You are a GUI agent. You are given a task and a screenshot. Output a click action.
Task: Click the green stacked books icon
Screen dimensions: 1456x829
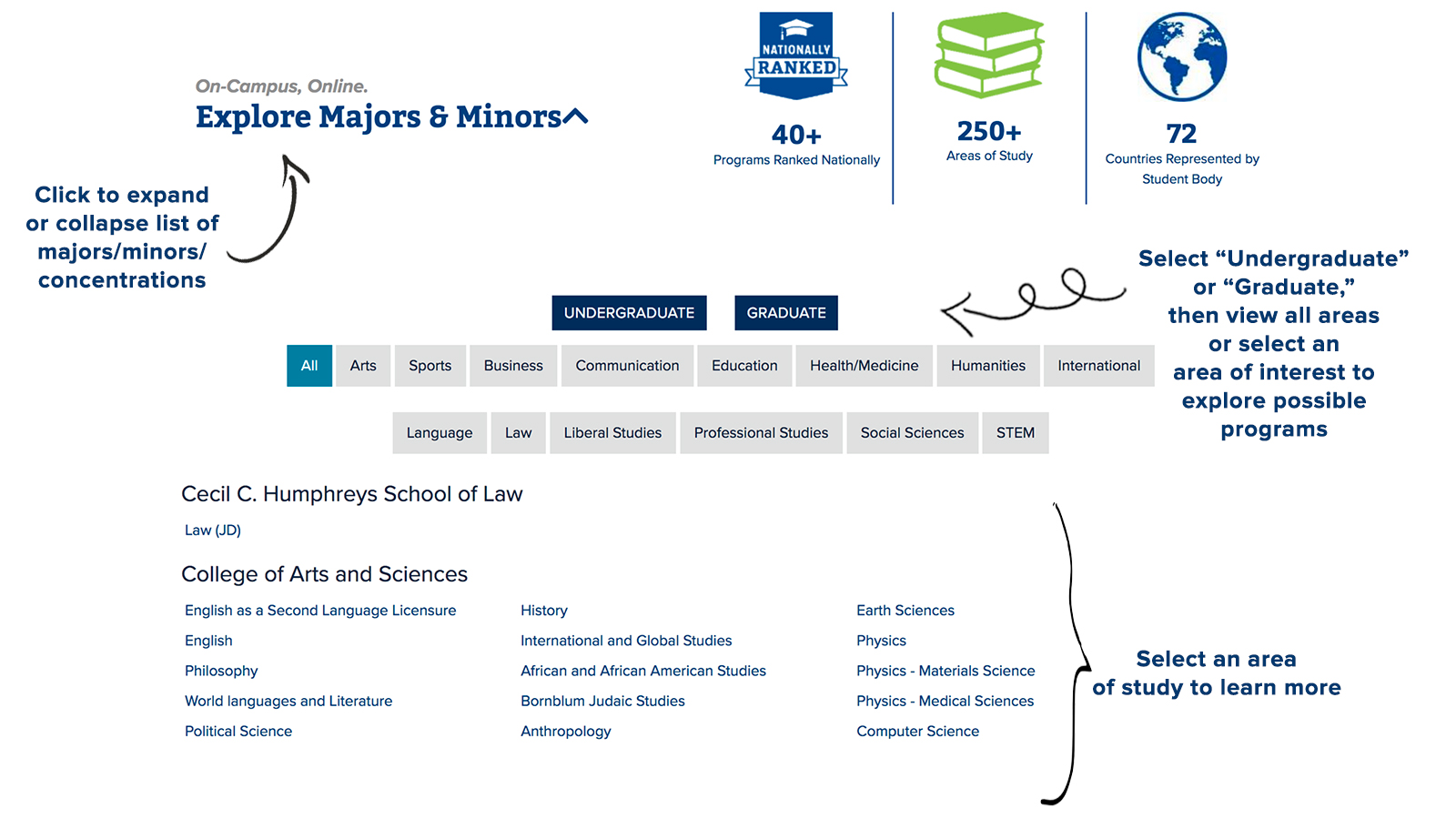coord(988,55)
